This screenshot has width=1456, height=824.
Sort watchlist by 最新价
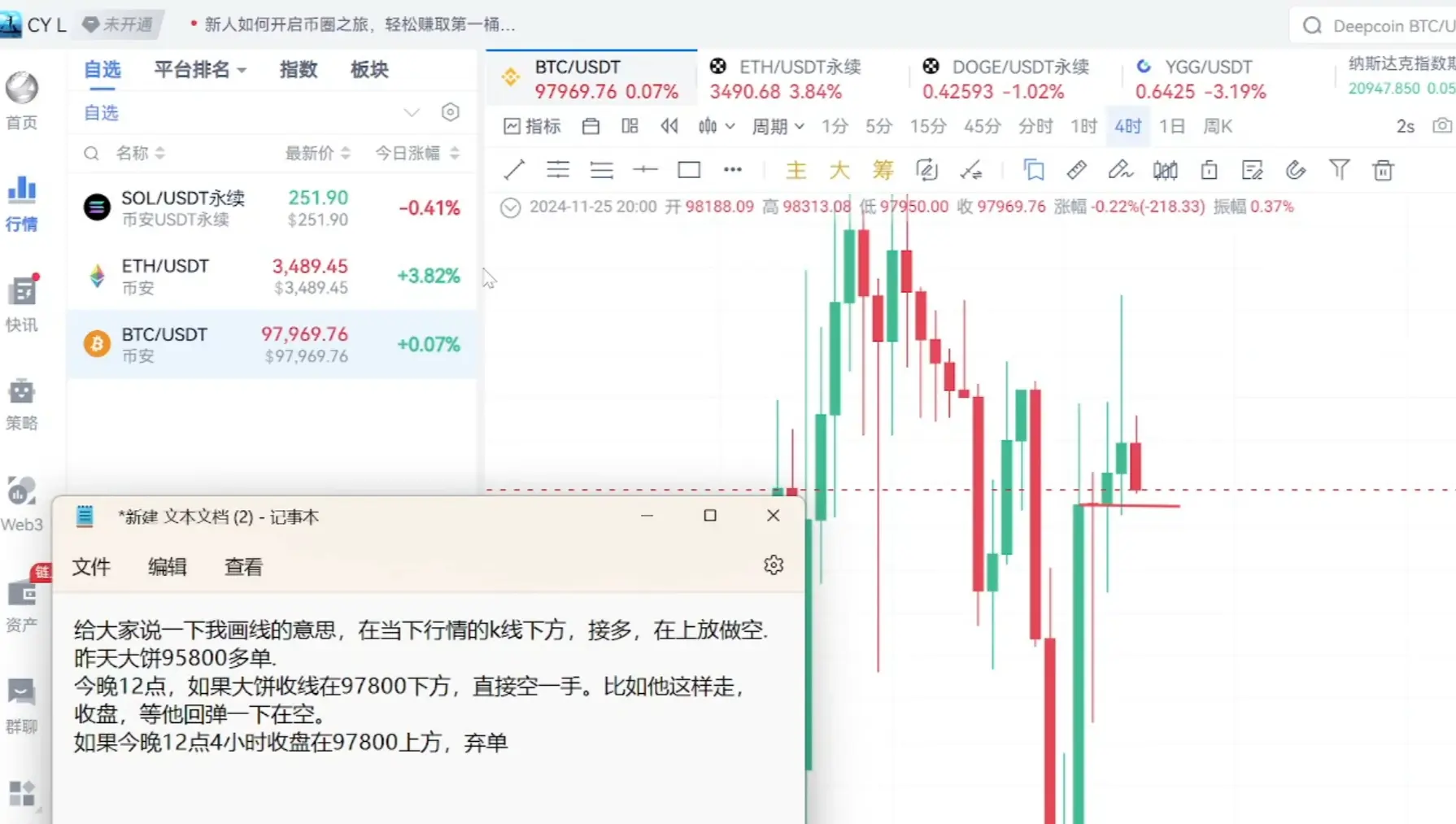click(317, 153)
